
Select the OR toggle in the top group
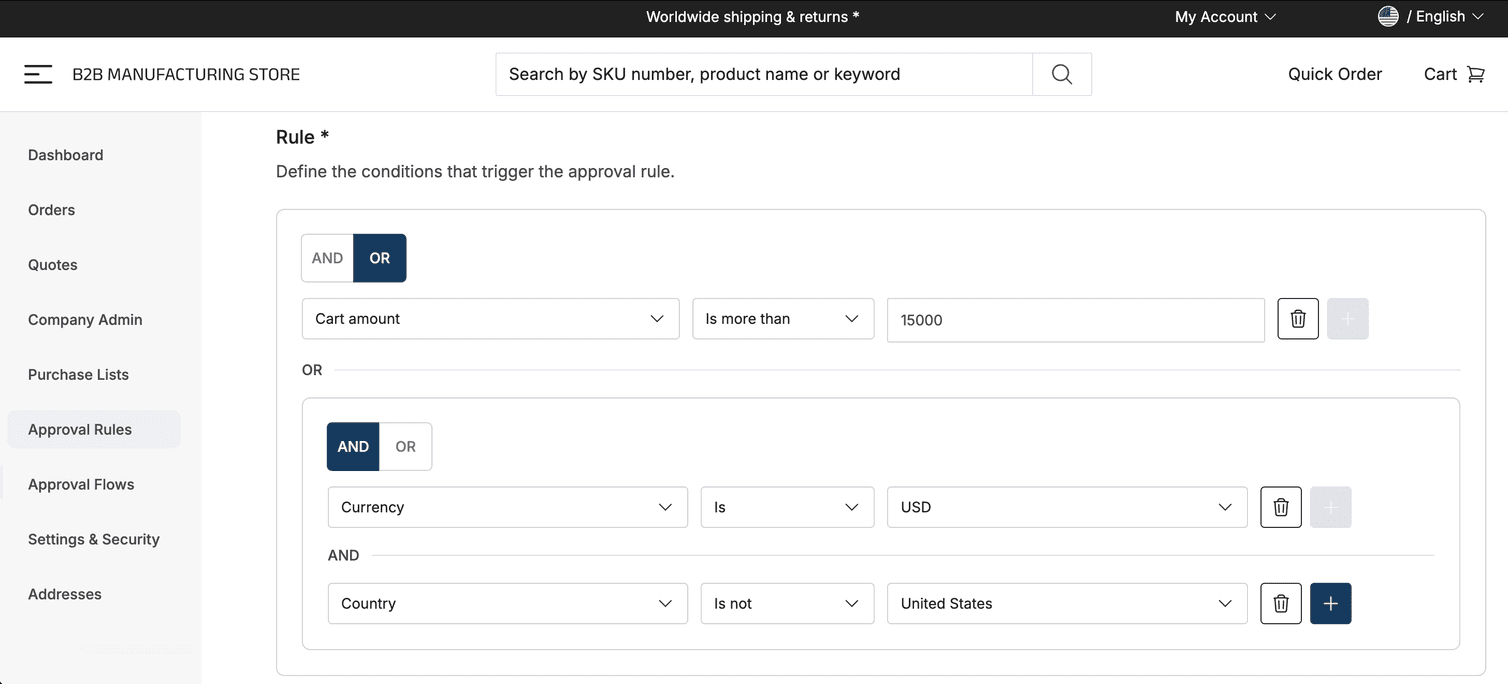[379, 257]
